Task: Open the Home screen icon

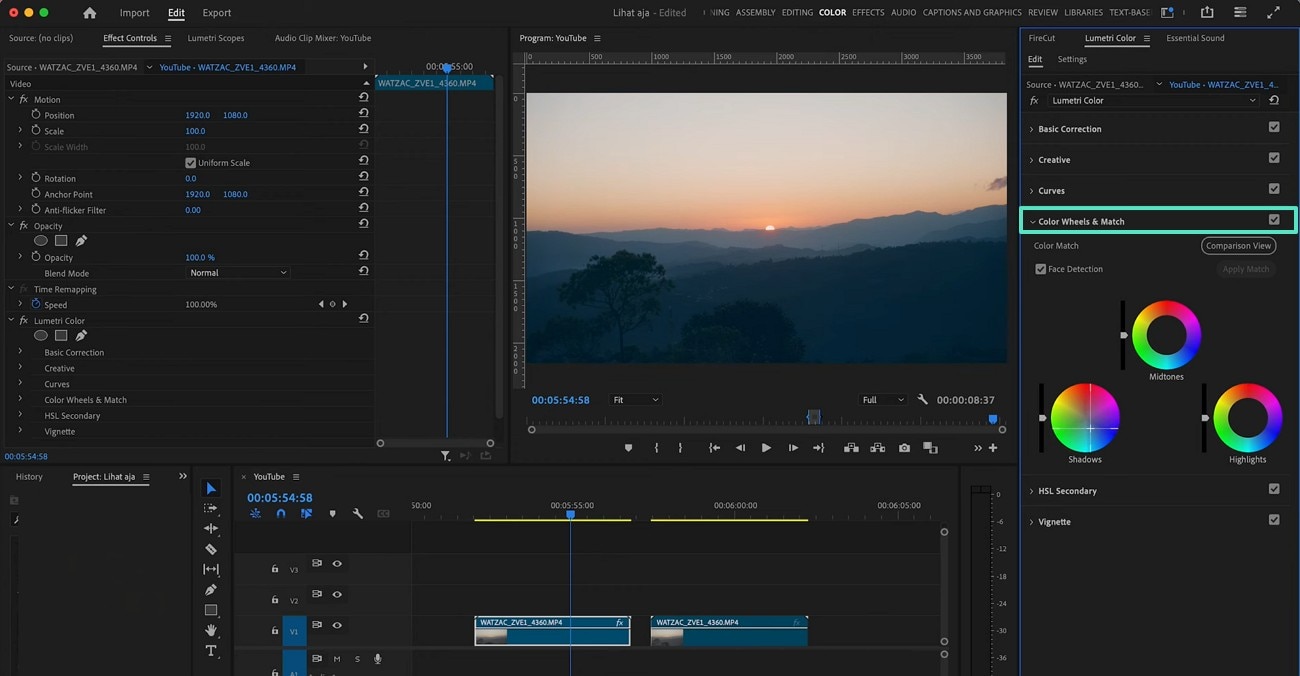Action: click(x=90, y=13)
